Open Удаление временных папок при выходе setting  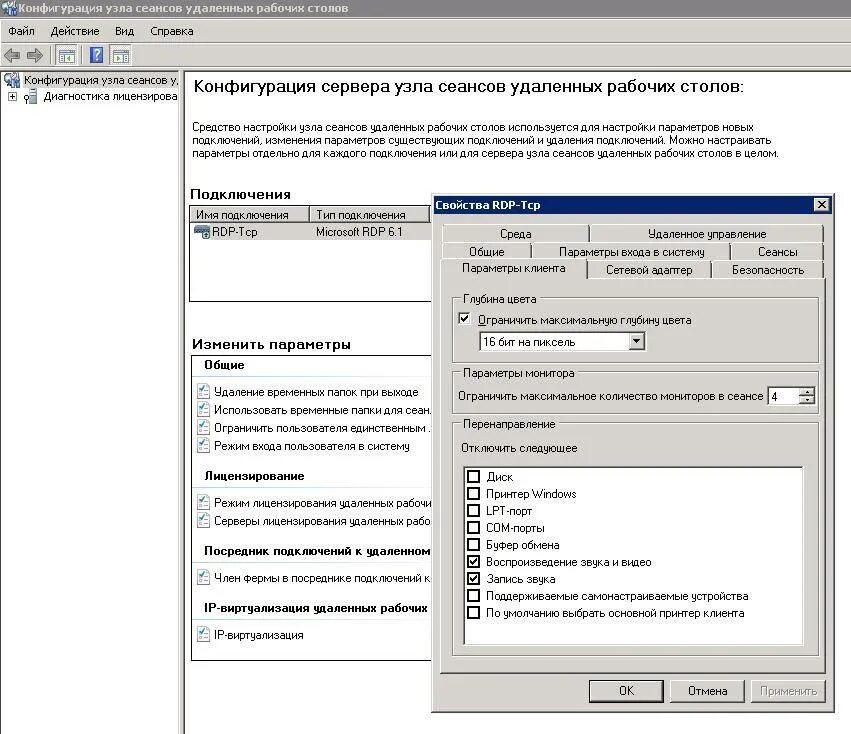(316, 392)
